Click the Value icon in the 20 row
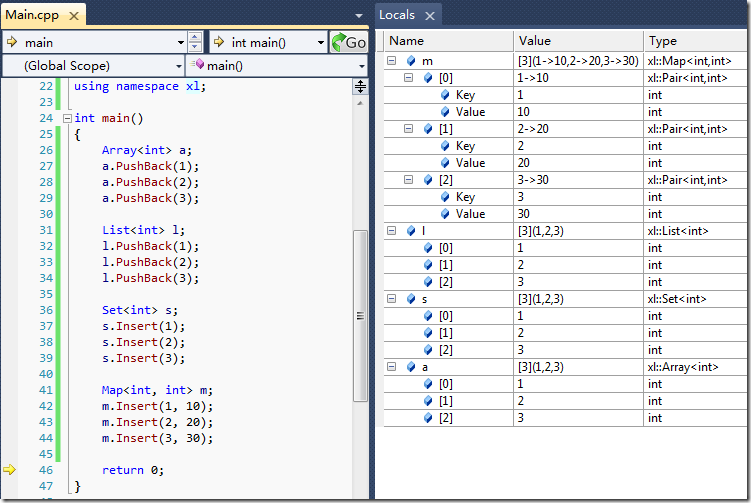 445,163
